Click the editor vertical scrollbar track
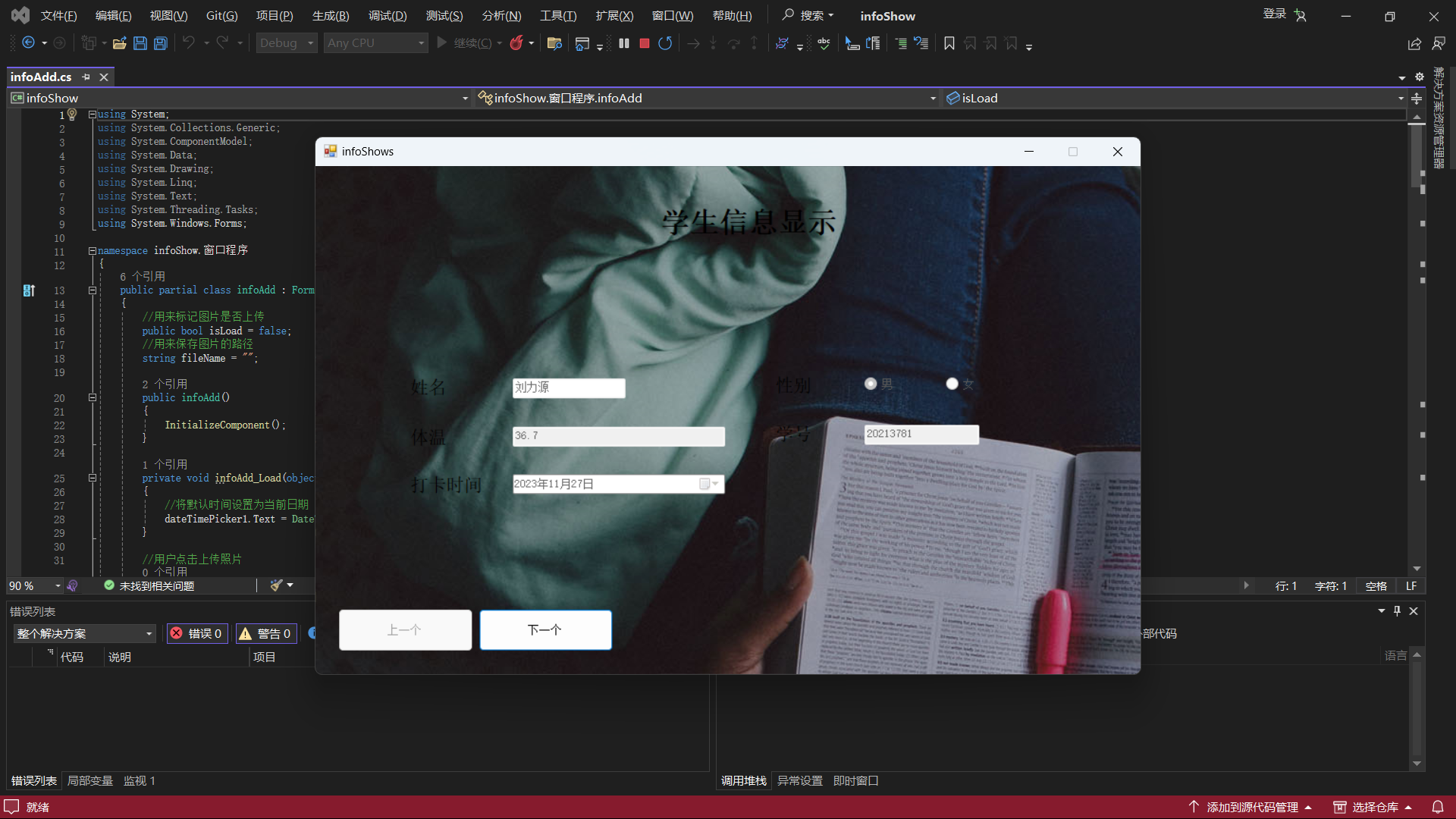The width and height of the screenshot is (1456, 819). click(x=1416, y=341)
